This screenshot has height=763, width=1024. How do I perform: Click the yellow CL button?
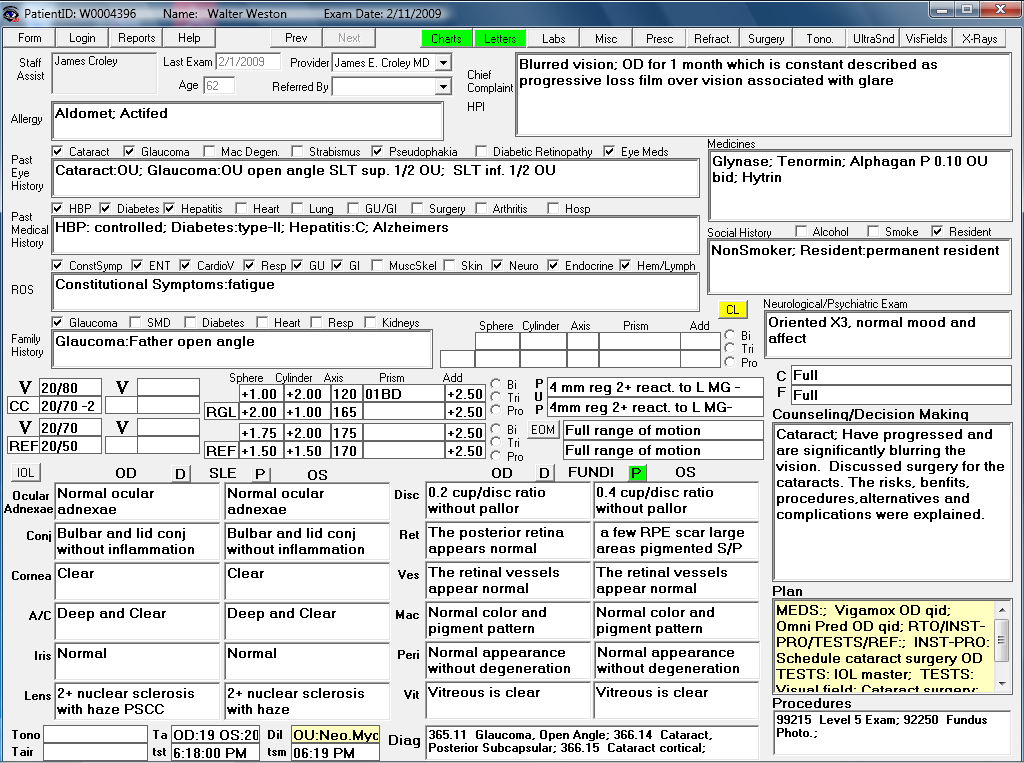(x=733, y=310)
